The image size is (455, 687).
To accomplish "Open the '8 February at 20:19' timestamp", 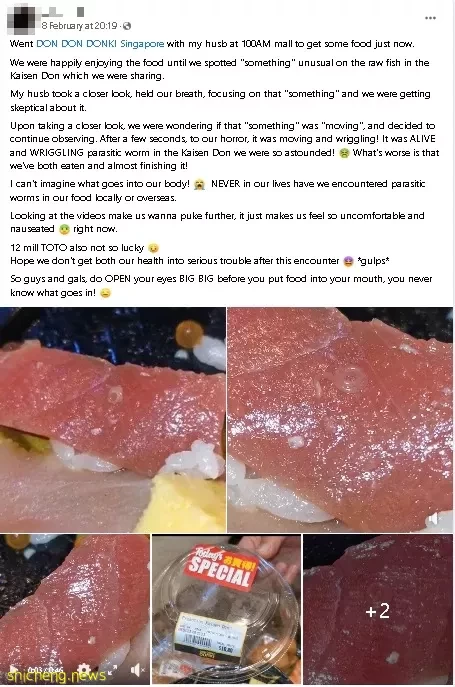I will [79, 26].
